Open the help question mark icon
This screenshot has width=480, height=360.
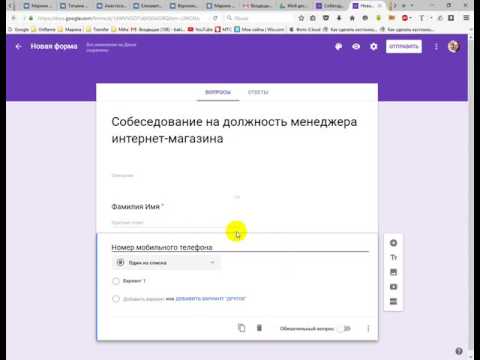[x=459, y=351]
